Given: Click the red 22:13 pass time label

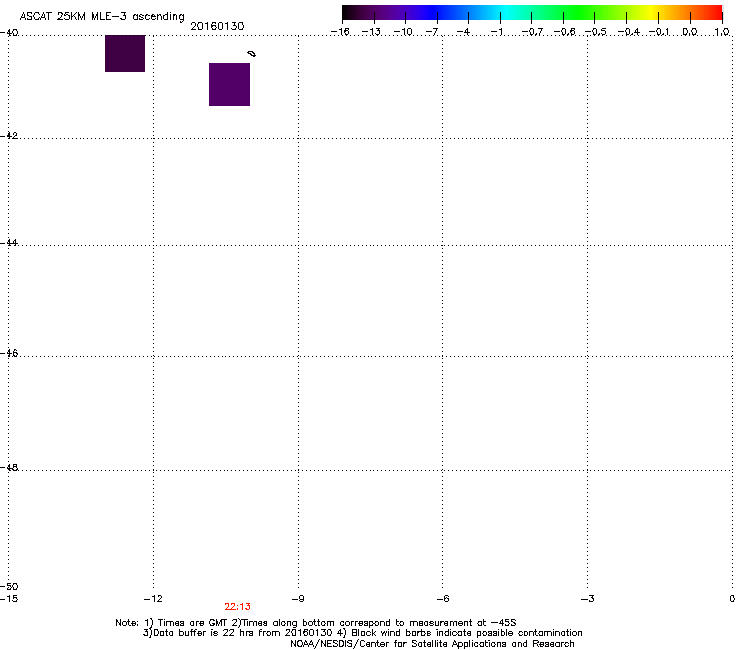Looking at the screenshot, I should [237, 607].
